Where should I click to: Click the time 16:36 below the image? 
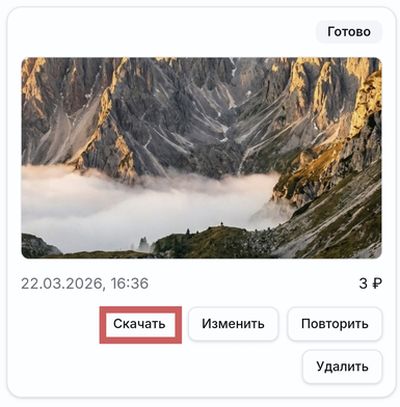pos(130,284)
